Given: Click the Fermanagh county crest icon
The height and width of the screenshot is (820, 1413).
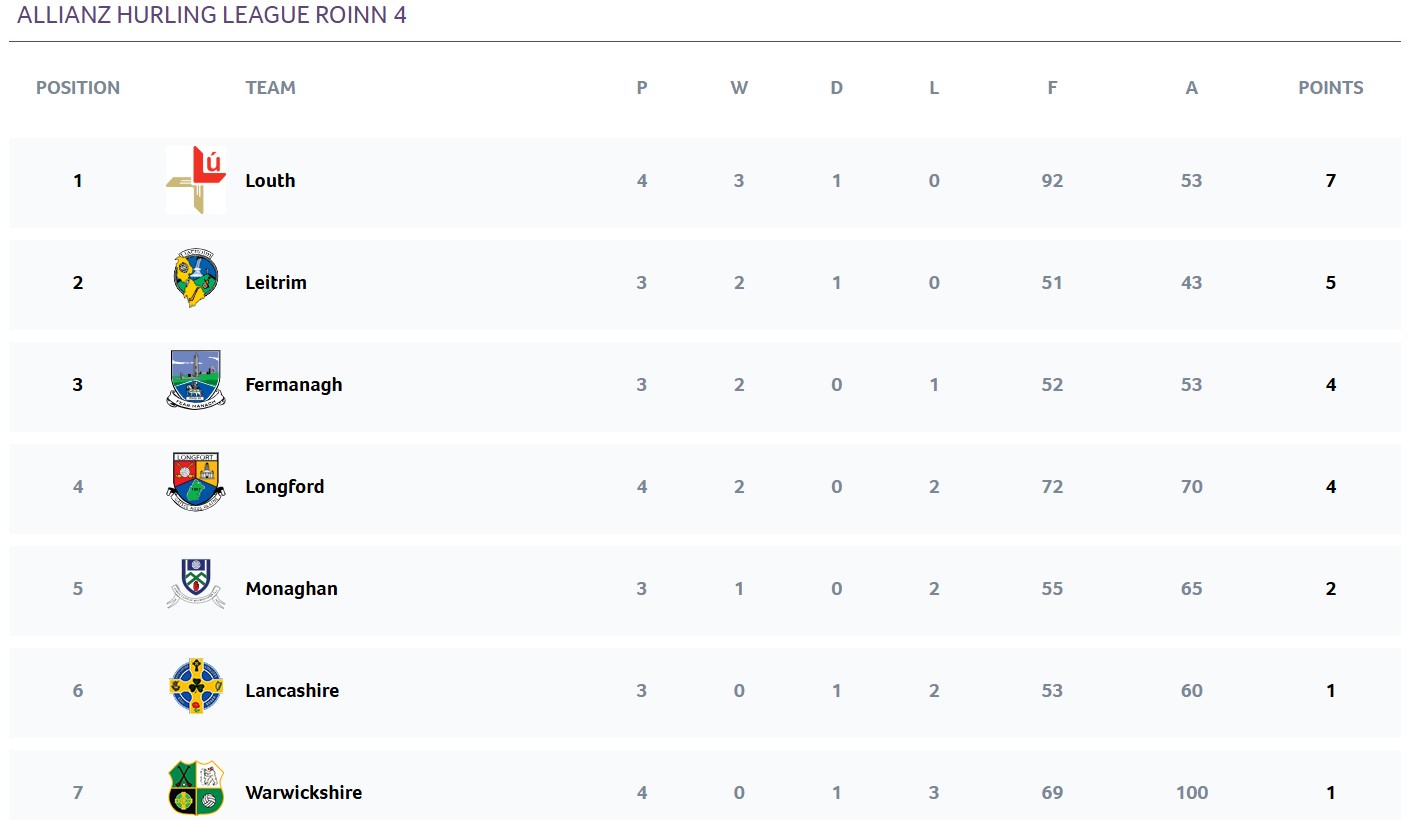Looking at the screenshot, I should [x=196, y=380].
